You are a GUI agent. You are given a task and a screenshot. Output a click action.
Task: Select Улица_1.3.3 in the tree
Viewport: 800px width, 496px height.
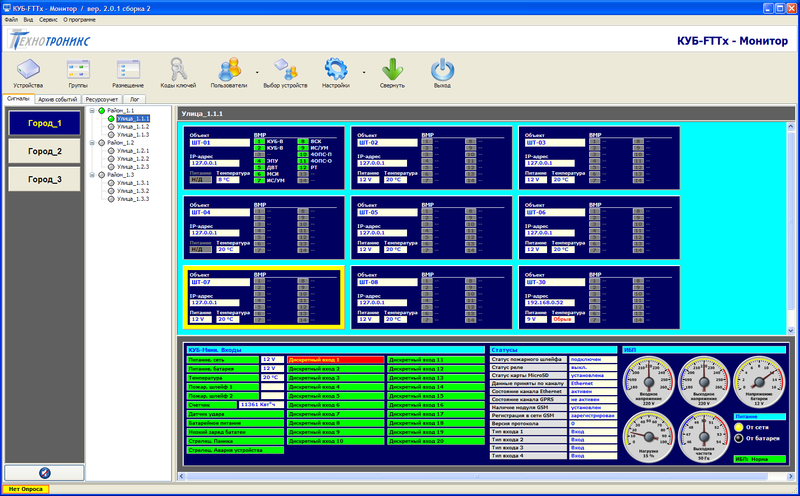[133, 199]
